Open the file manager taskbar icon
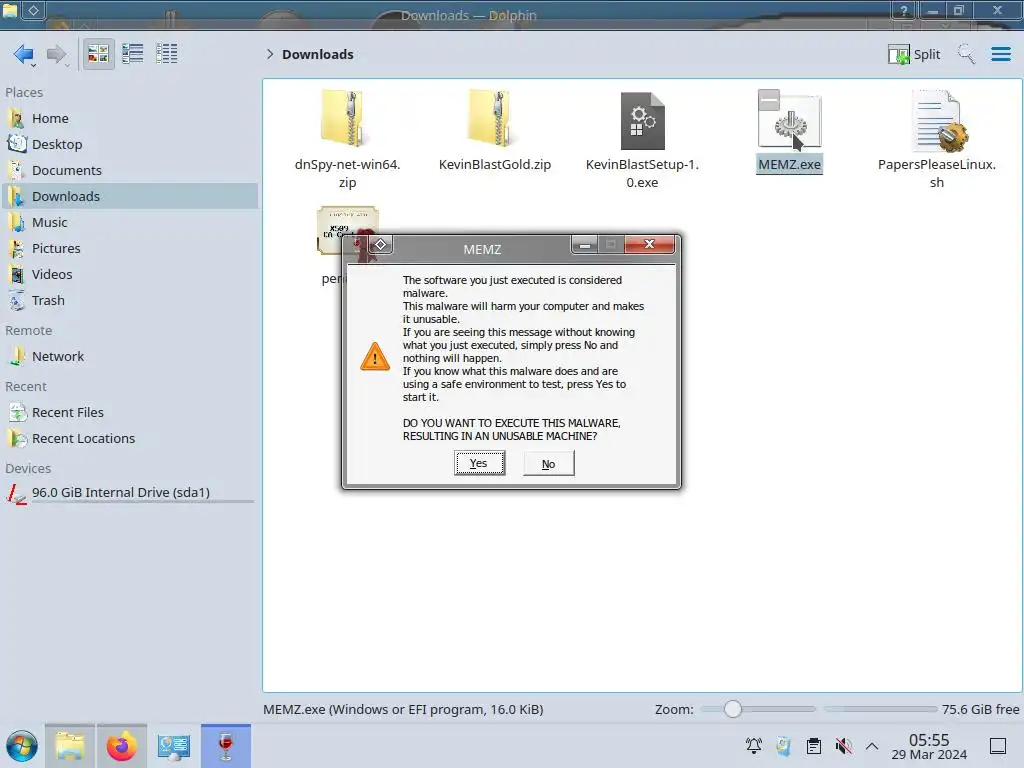 tap(70, 746)
